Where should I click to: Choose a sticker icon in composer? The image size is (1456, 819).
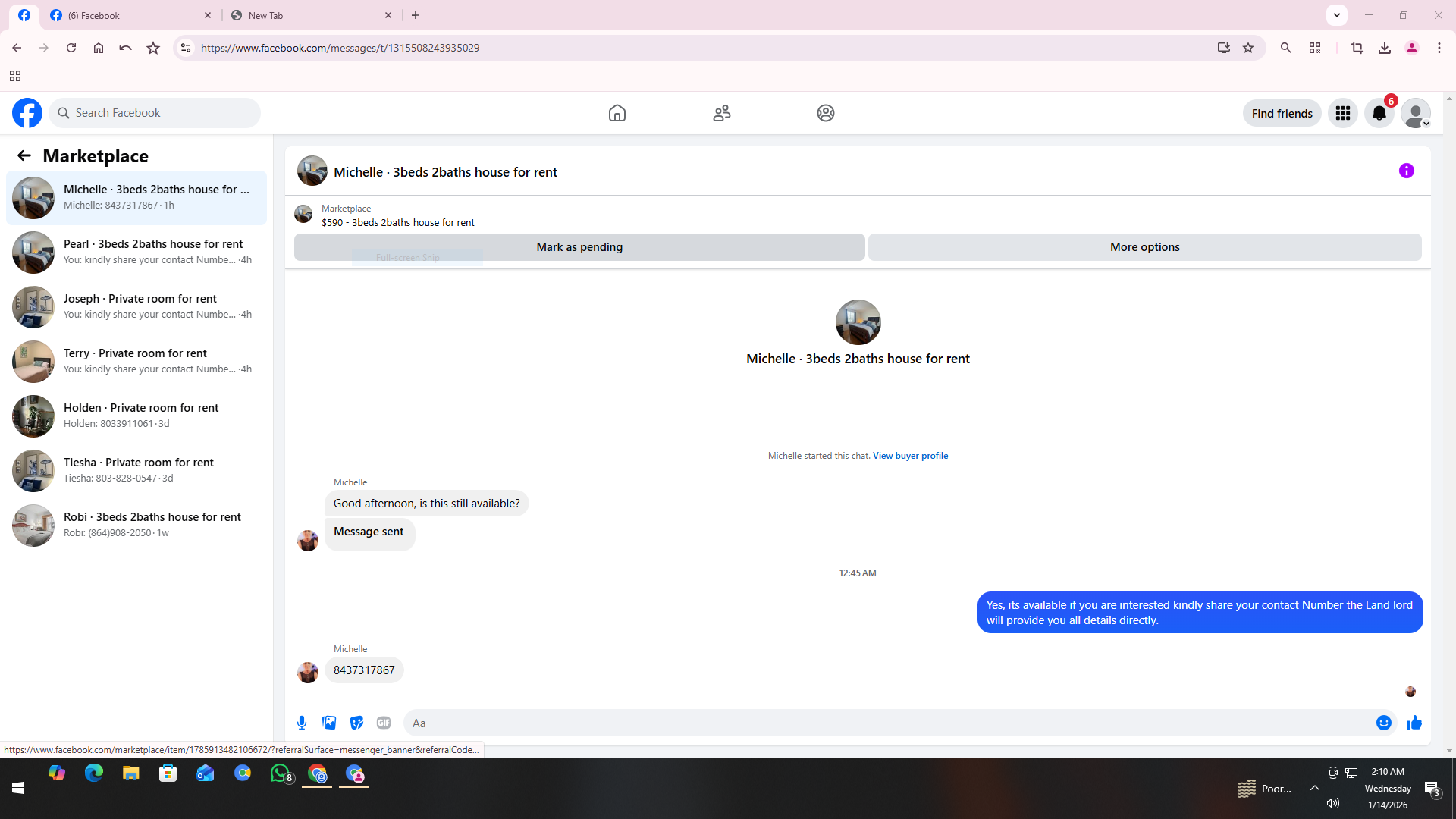(x=356, y=723)
